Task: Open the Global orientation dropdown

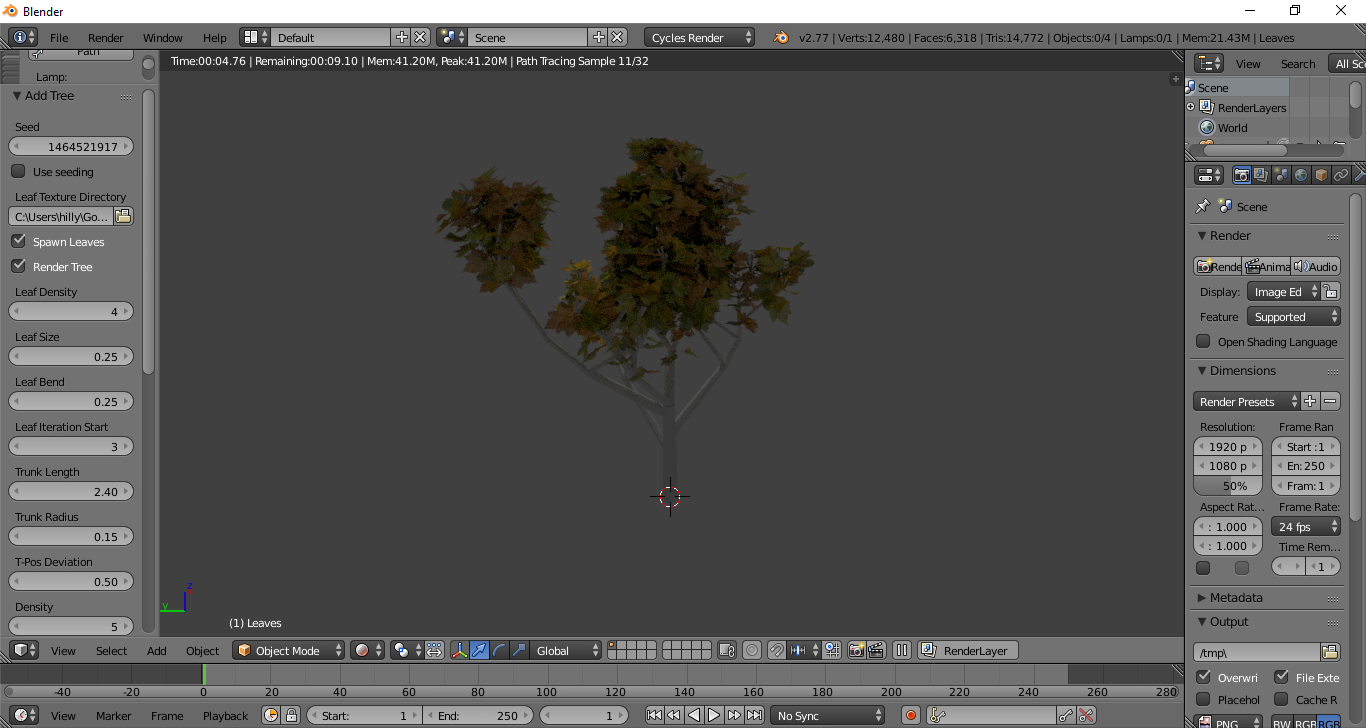Action: pos(566,650)
